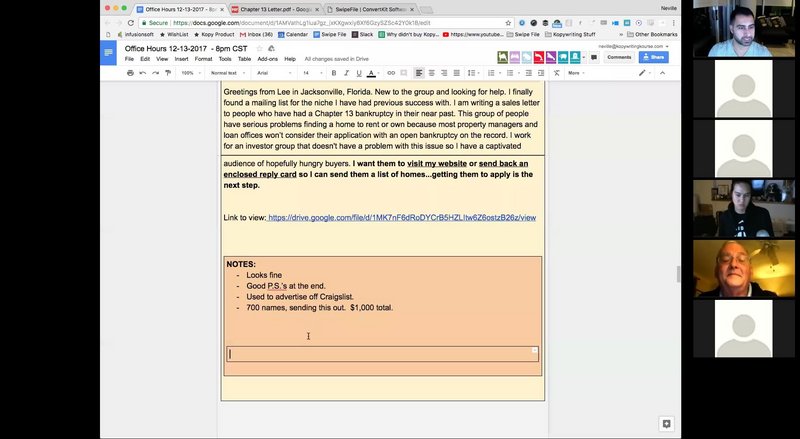Click the account email dropdown at top right
The width and height of the screenshot is (800, 439).
pyautogui.click(x=633, y=46)
